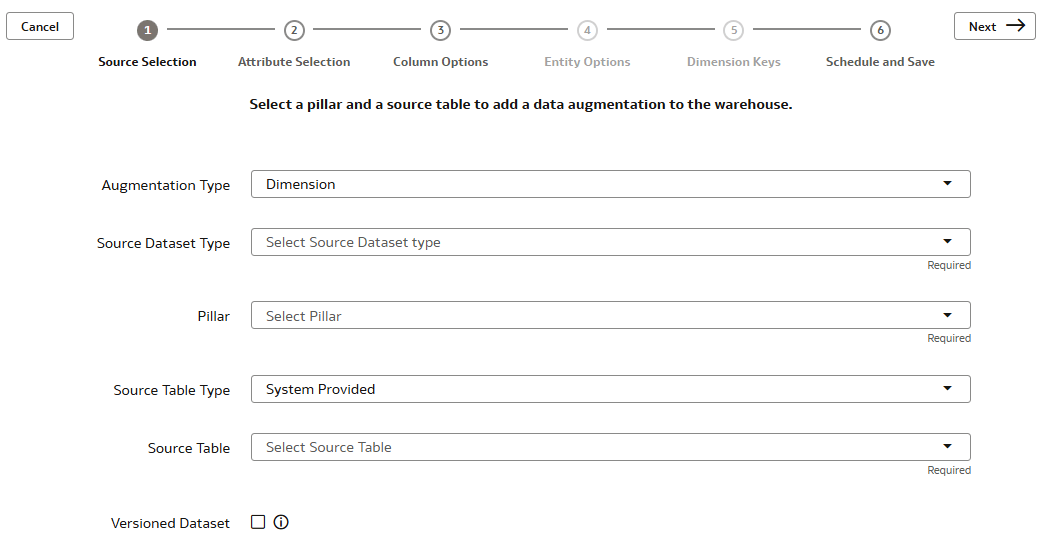Click step 3 Column Options circle
1039x537 pixels.
(x=440, y=30)
